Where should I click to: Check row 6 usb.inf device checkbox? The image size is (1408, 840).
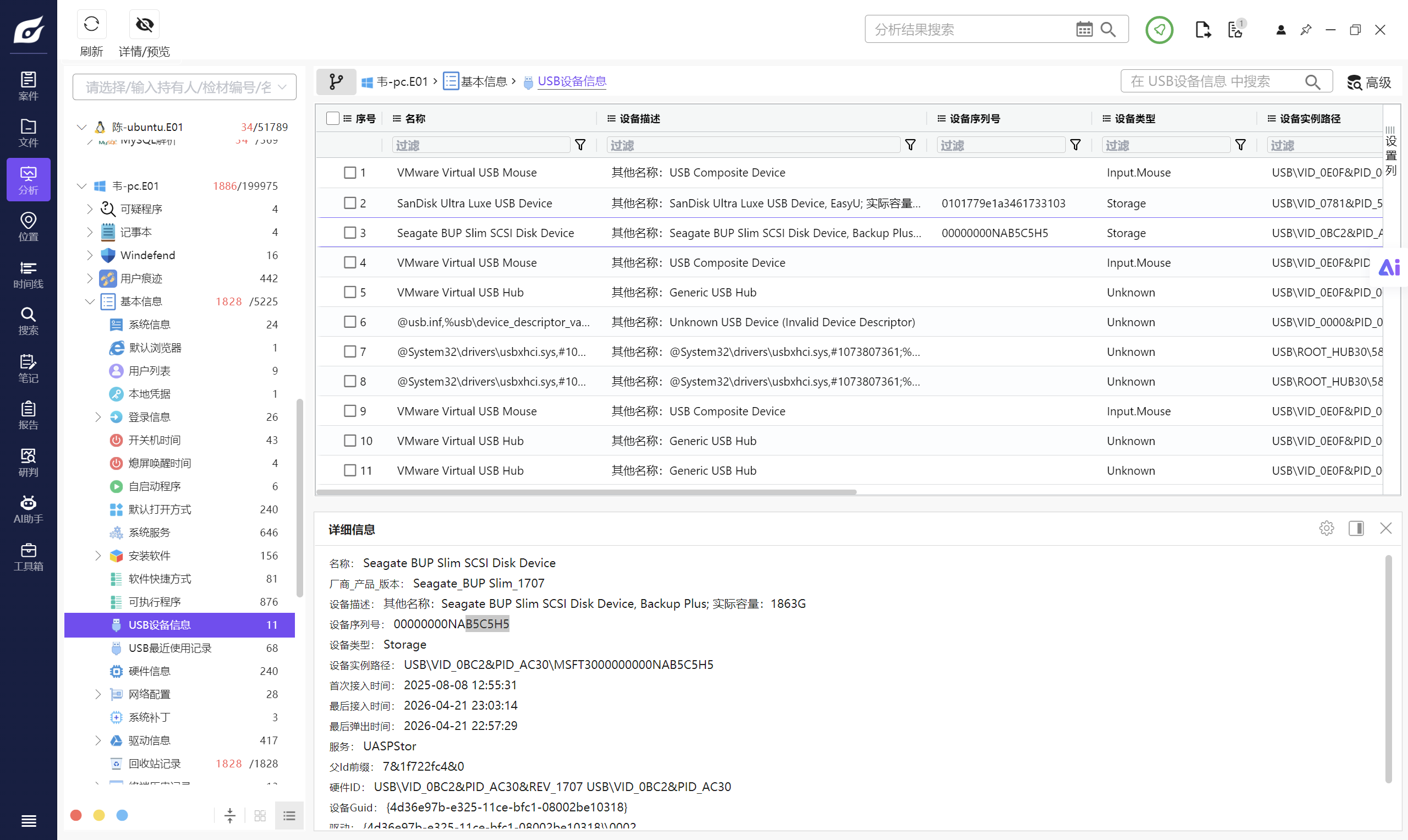pyautogui.click(x=350, y=321)
